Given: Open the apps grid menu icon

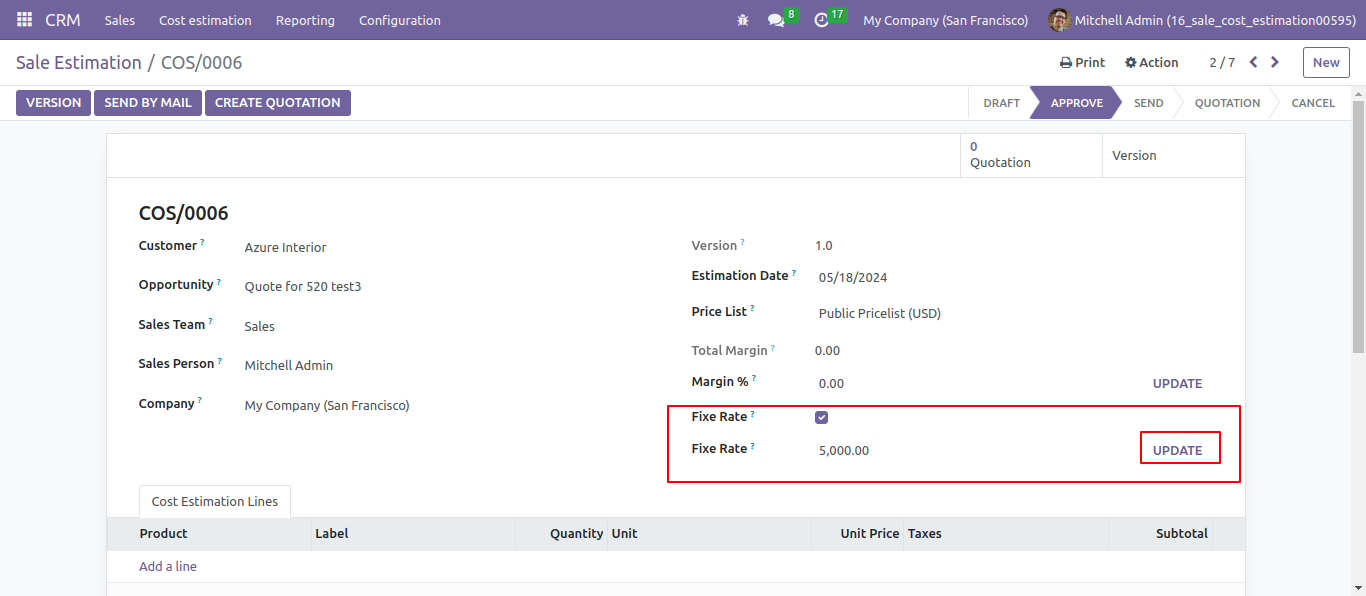Looking at the screenshot, I should click(24, 20).
